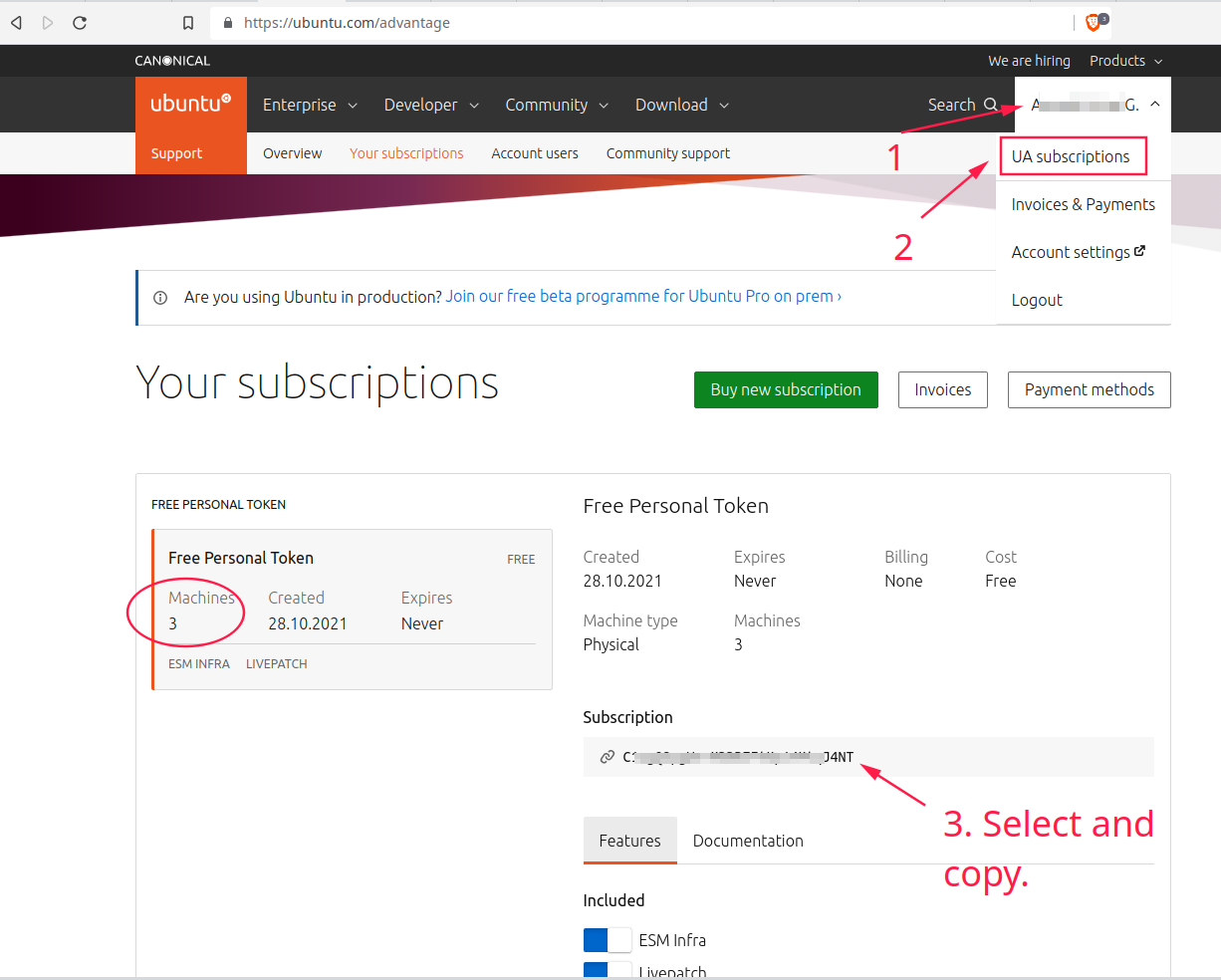Click the green Buy new subscription button
Image resolution: width=1221 pixels, height=980 pixels.
(786, 389)
